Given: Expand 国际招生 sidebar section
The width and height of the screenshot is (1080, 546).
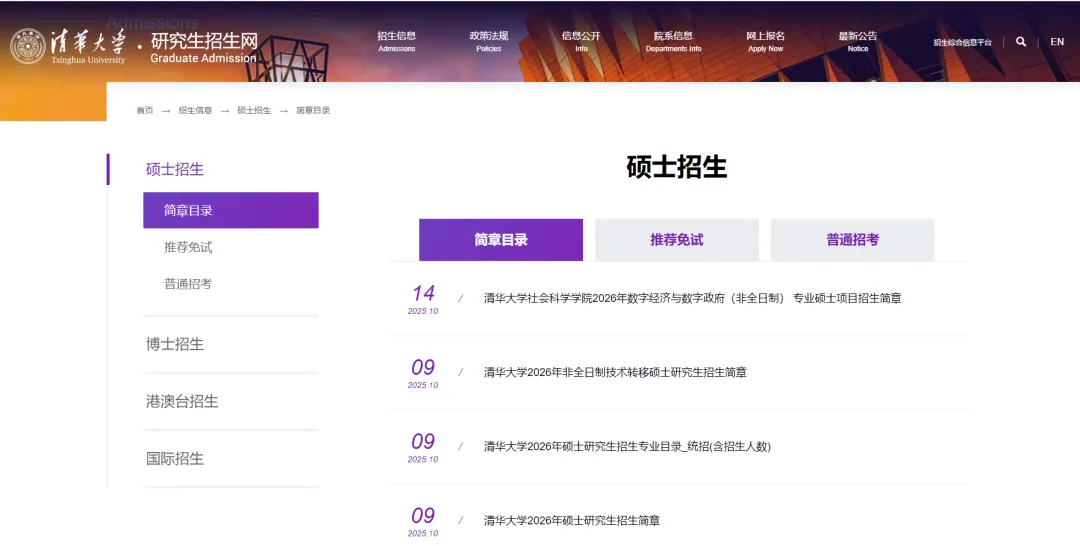Looking at the screenshot, I should click(x=175, y=459).
